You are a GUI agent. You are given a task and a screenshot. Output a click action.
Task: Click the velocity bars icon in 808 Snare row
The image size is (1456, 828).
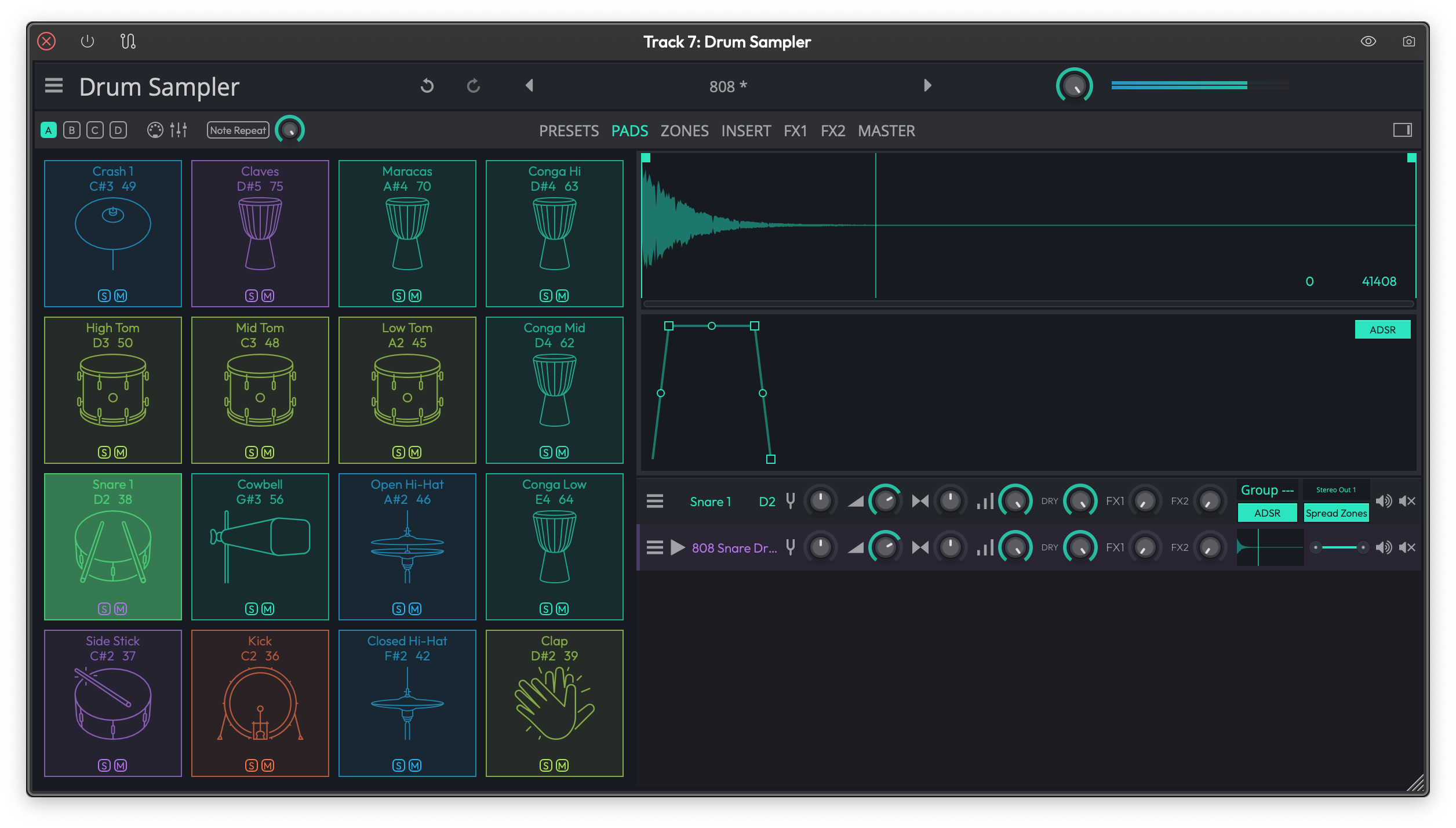(x=985, y=547)
